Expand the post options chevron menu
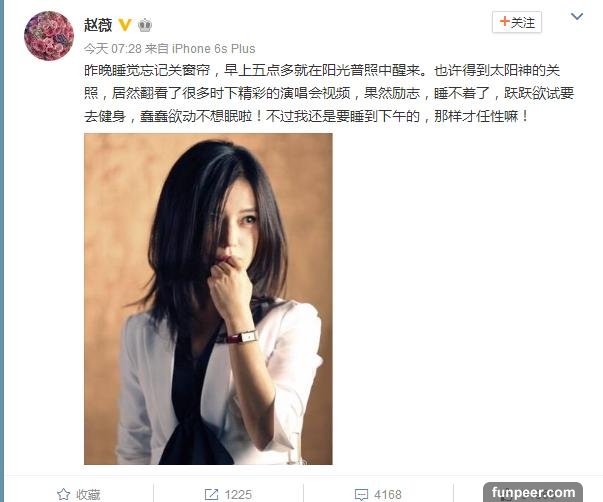Screen dimensions: 603x502 click(x=577, y=17)
